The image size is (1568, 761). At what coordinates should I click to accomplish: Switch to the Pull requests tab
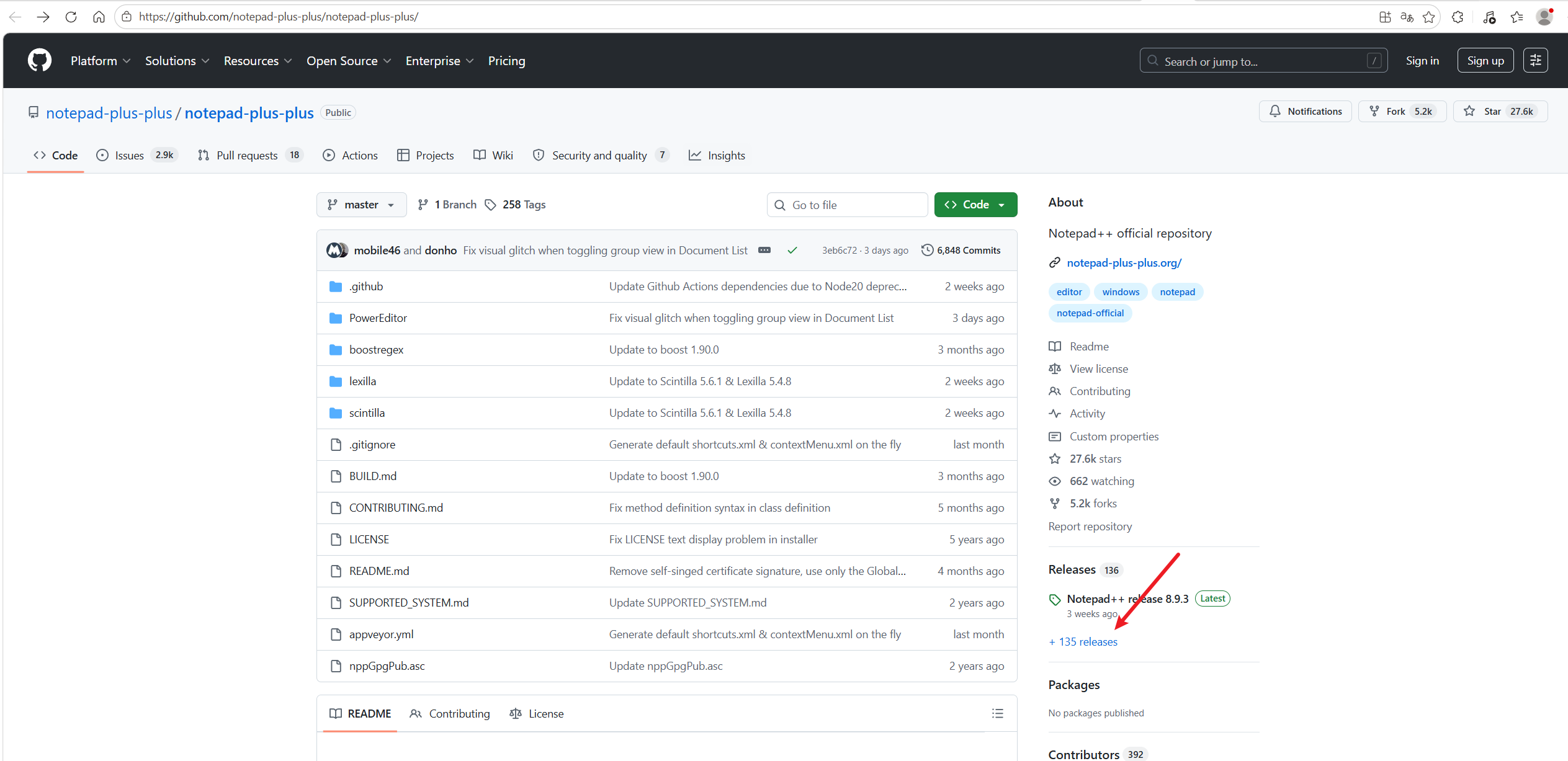click(246, 155)
